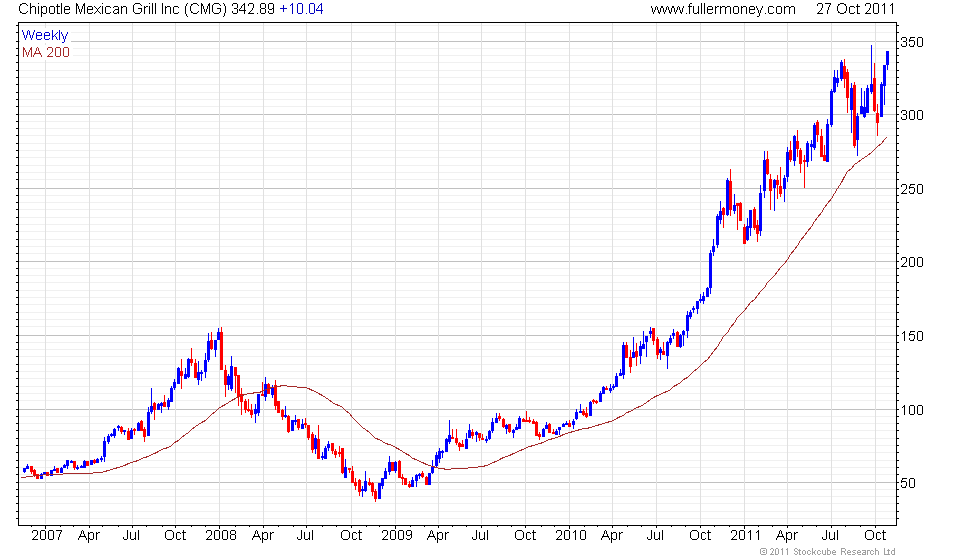The image size is (980, 560).
Task: Click the blue Weekly legend label
Action: coord(45,36)
